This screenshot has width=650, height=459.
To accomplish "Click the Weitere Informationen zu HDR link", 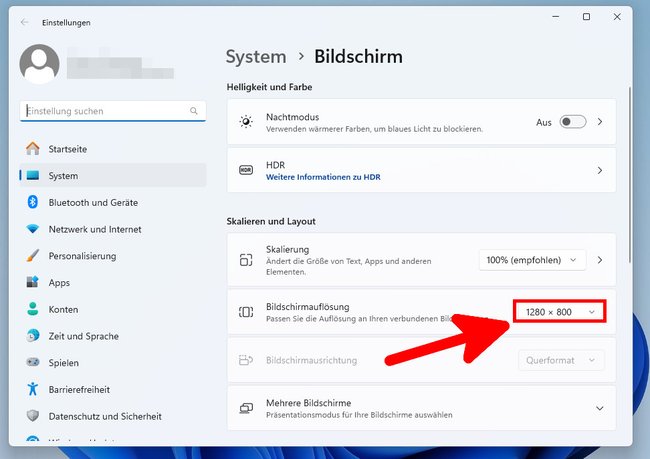I will click(x=323, y=177).
